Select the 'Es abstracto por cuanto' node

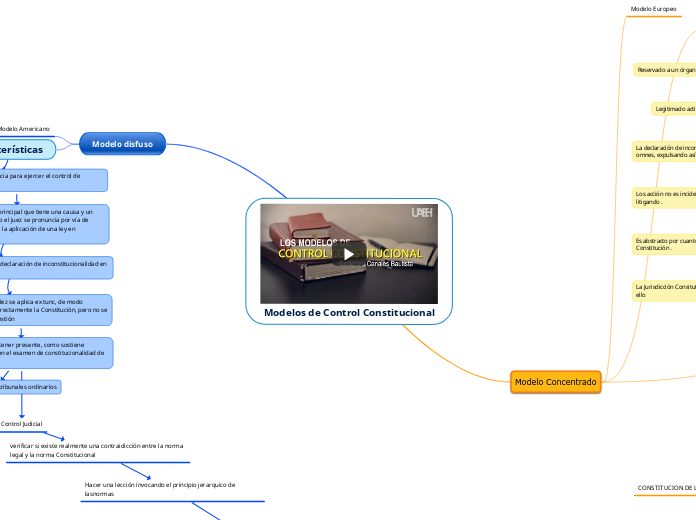tap(664, 244)
